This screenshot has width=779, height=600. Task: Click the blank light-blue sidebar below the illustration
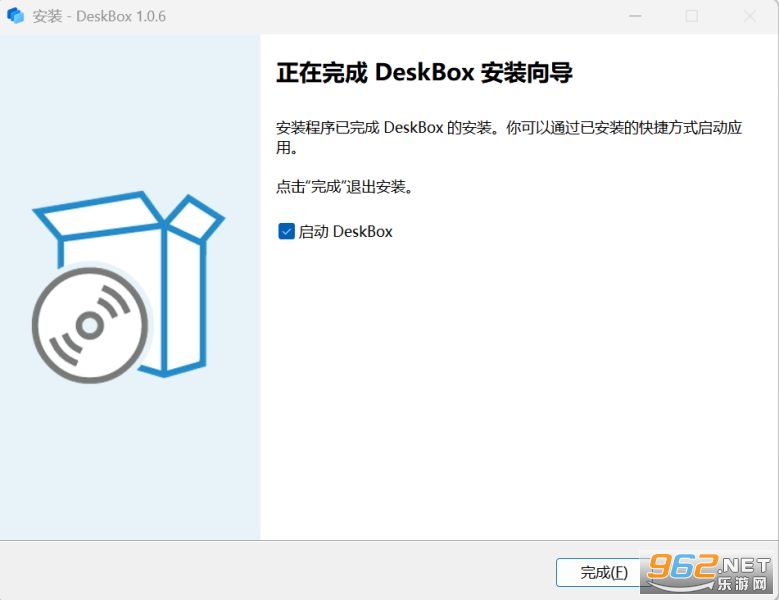point(130,462)
